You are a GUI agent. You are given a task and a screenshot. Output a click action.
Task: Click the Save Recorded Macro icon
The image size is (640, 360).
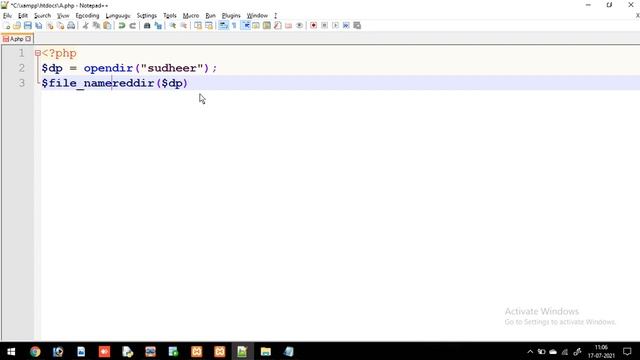tap(357, 26)
